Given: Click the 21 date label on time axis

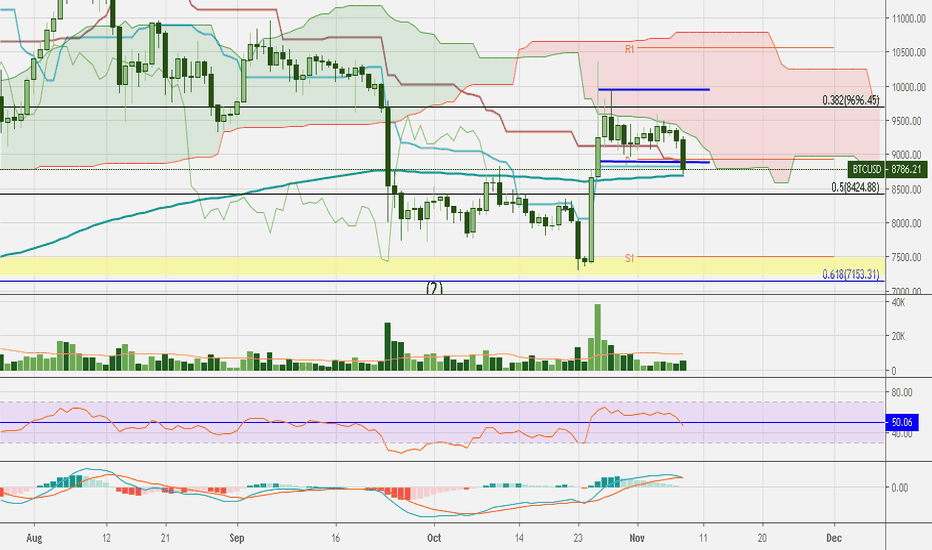Looking at the screenshot, I should pyautogui.click(x=165, y=538).
